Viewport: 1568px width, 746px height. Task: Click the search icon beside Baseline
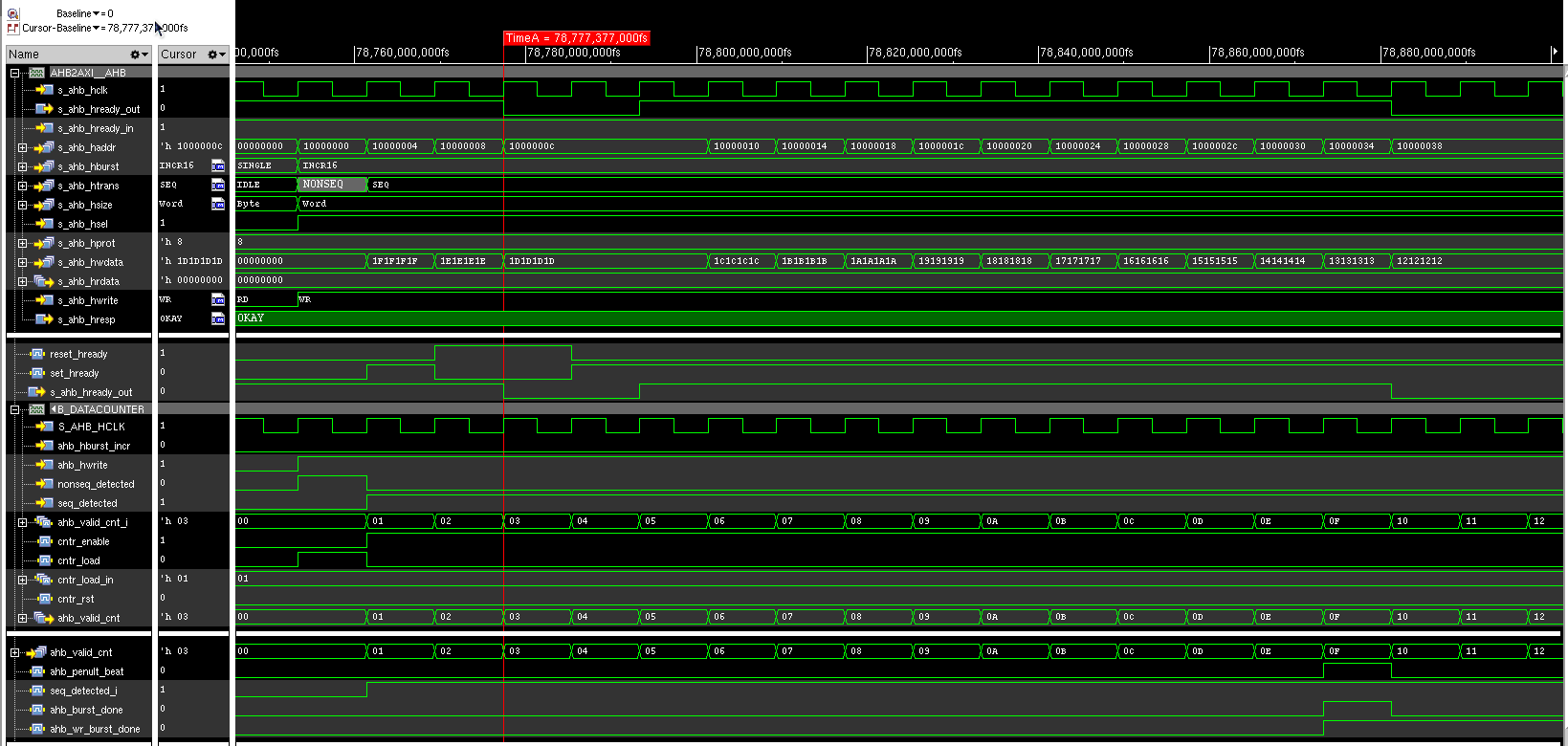(13, 13)
